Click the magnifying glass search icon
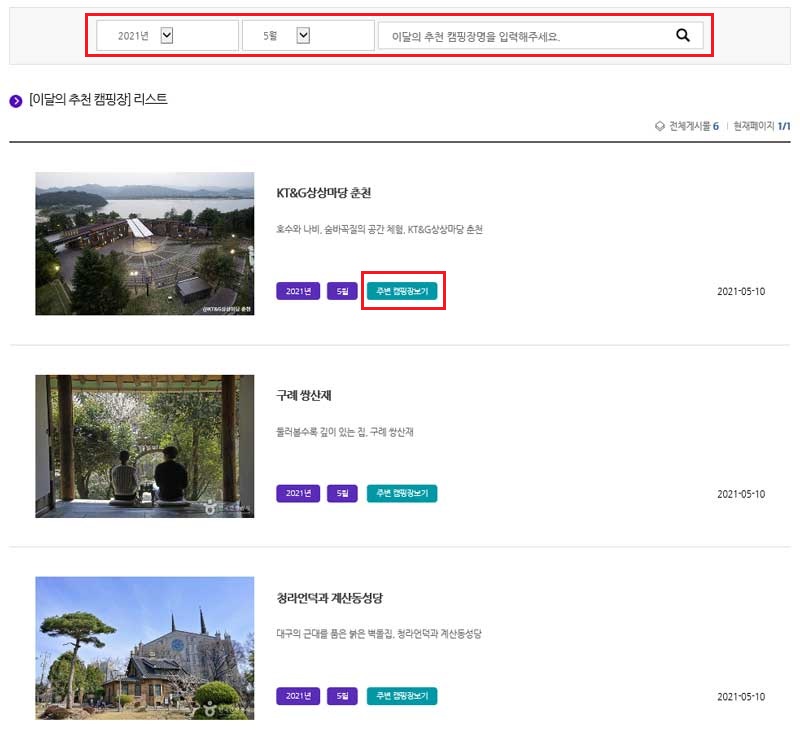The width and height of the screenshot is (800, 730). [x=682, y=35]
